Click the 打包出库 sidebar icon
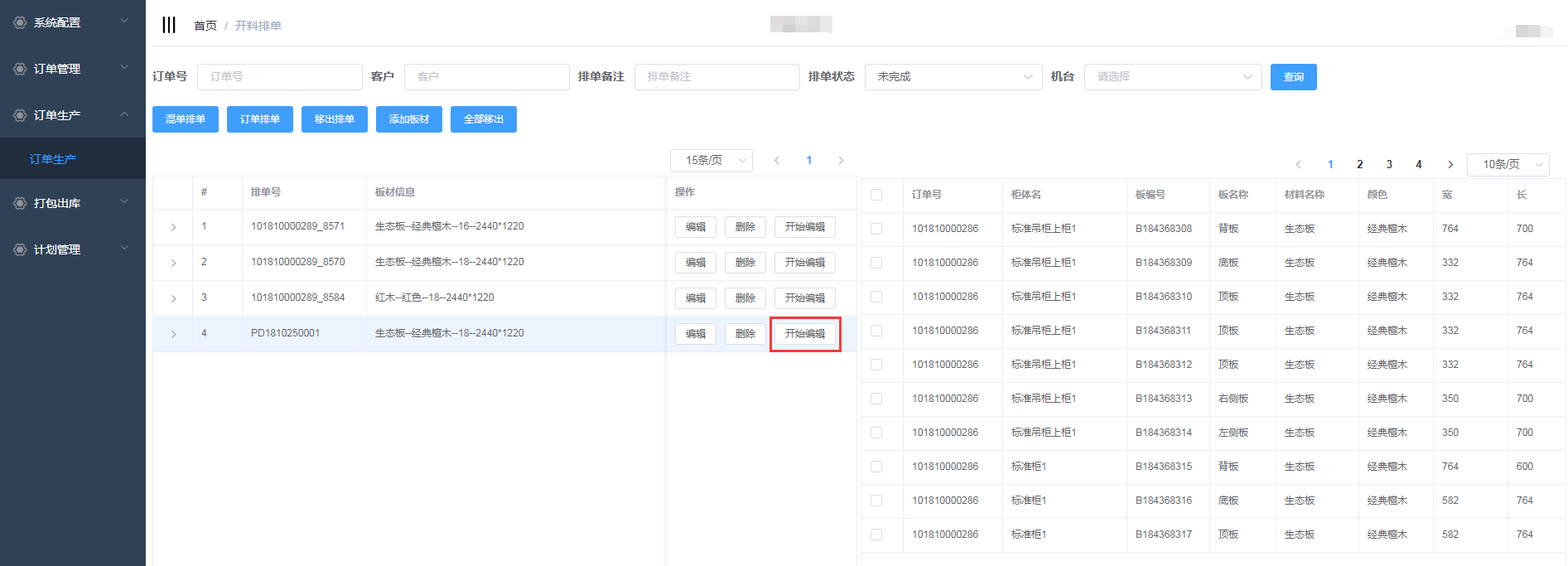The height and width of the screenshot is (566, 1568). click(20, 203)
